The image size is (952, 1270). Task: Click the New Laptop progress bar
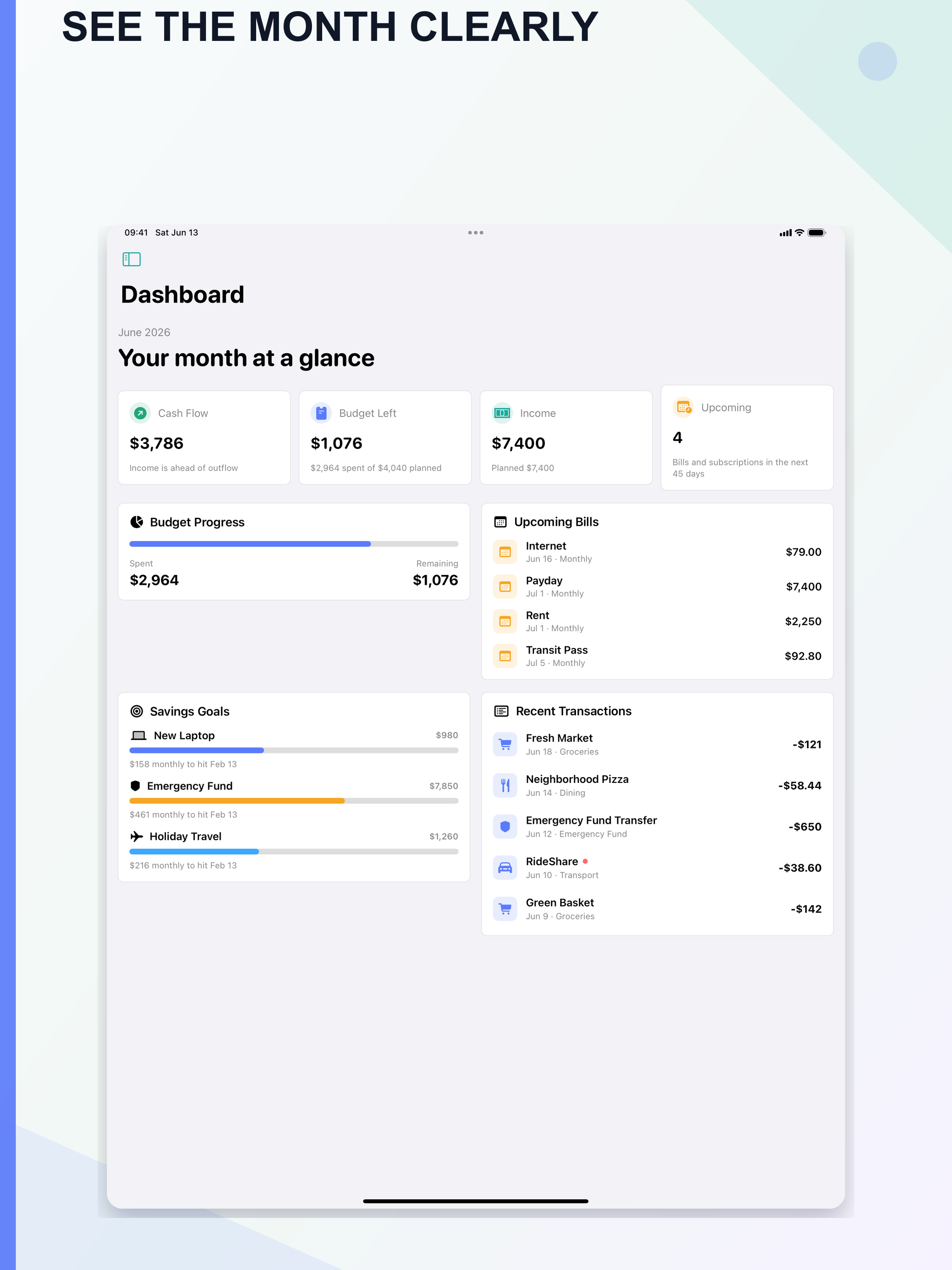(x=294, y=750)
